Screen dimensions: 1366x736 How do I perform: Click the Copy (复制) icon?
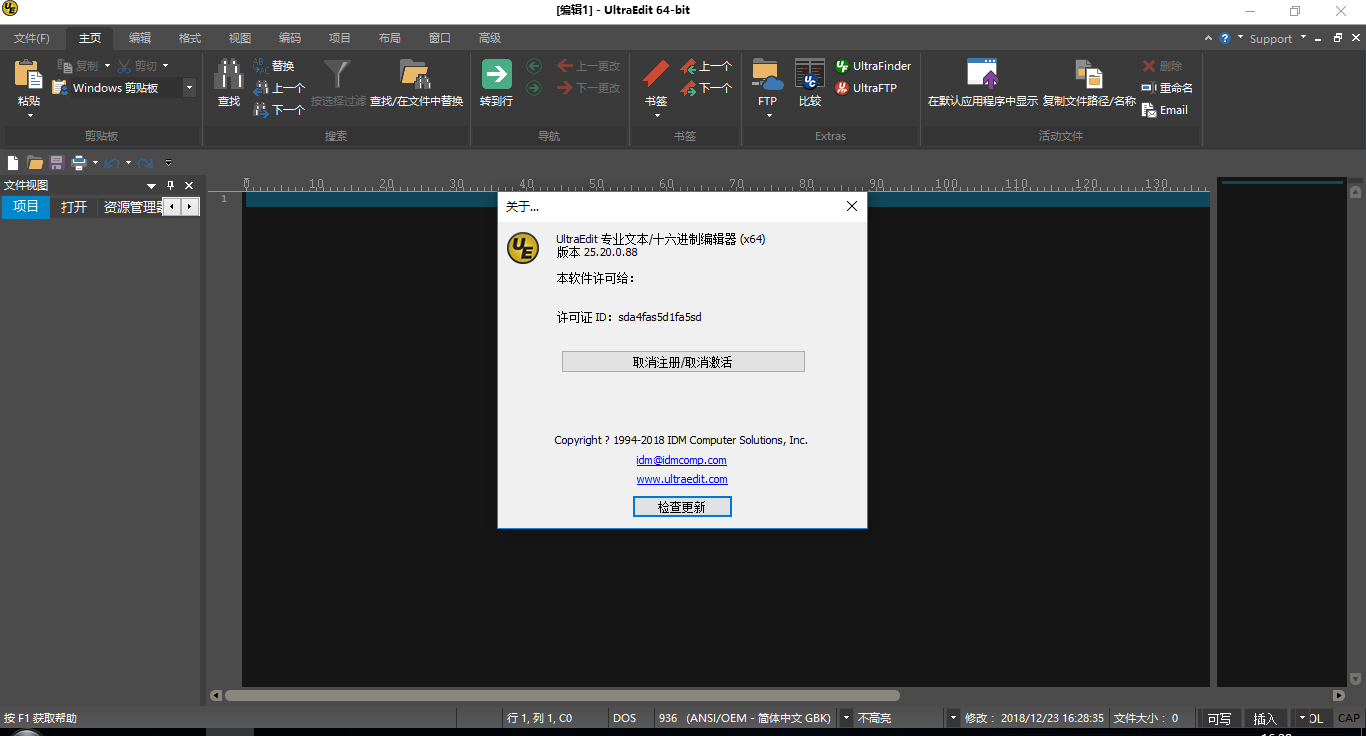click(x=64, y=66)
